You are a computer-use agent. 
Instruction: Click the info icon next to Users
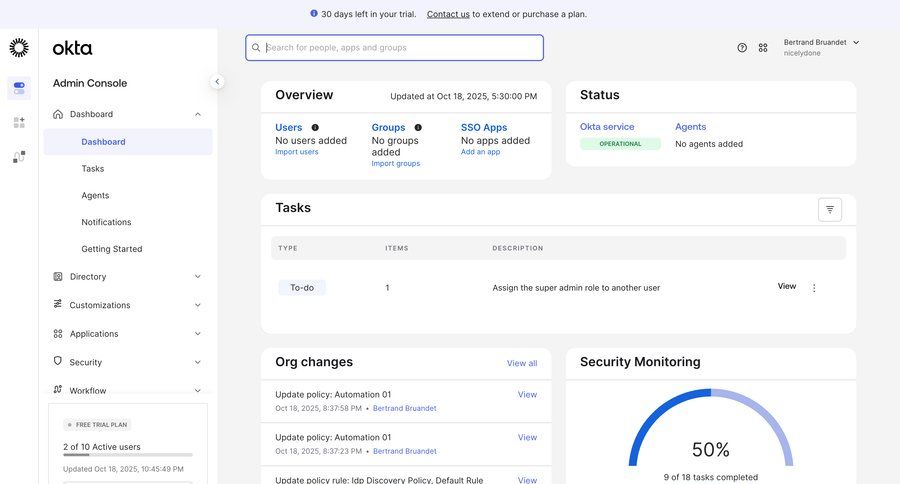(315, 127)
